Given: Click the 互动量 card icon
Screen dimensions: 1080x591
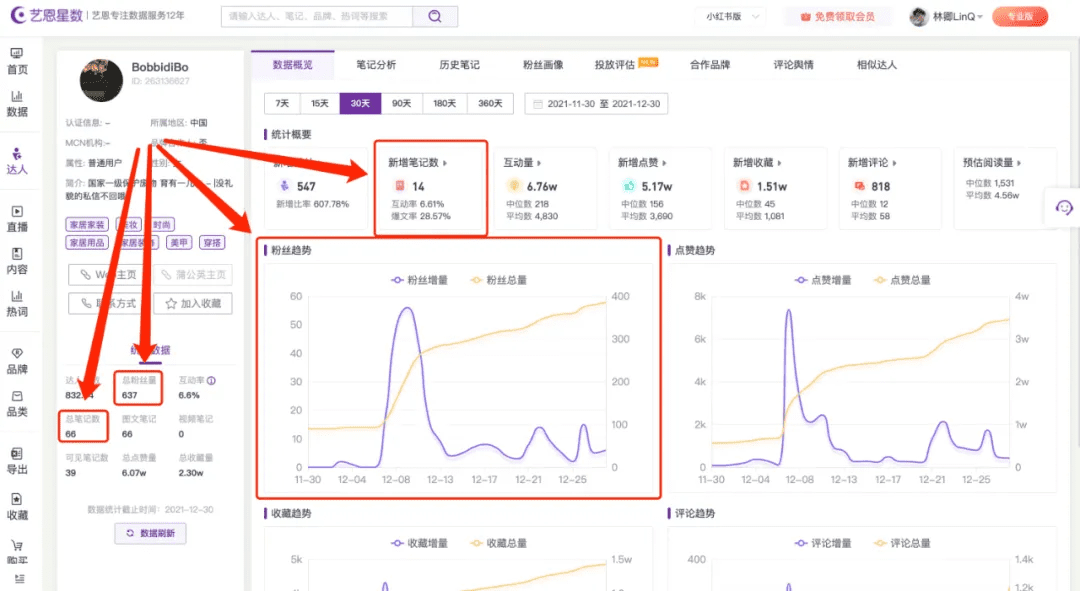Looking at the screenshot, I should coord(514,185).
